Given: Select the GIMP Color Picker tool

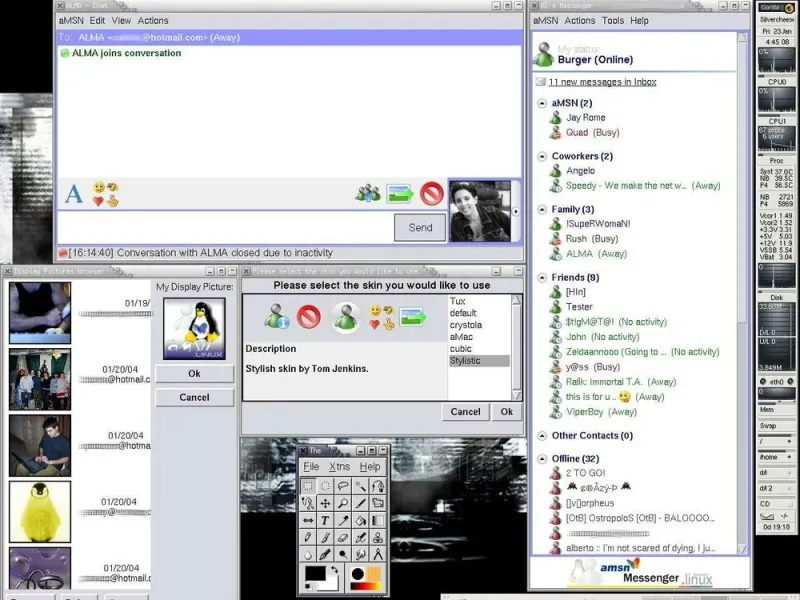Looking at the screenshot, I should [x=343, y=520].
